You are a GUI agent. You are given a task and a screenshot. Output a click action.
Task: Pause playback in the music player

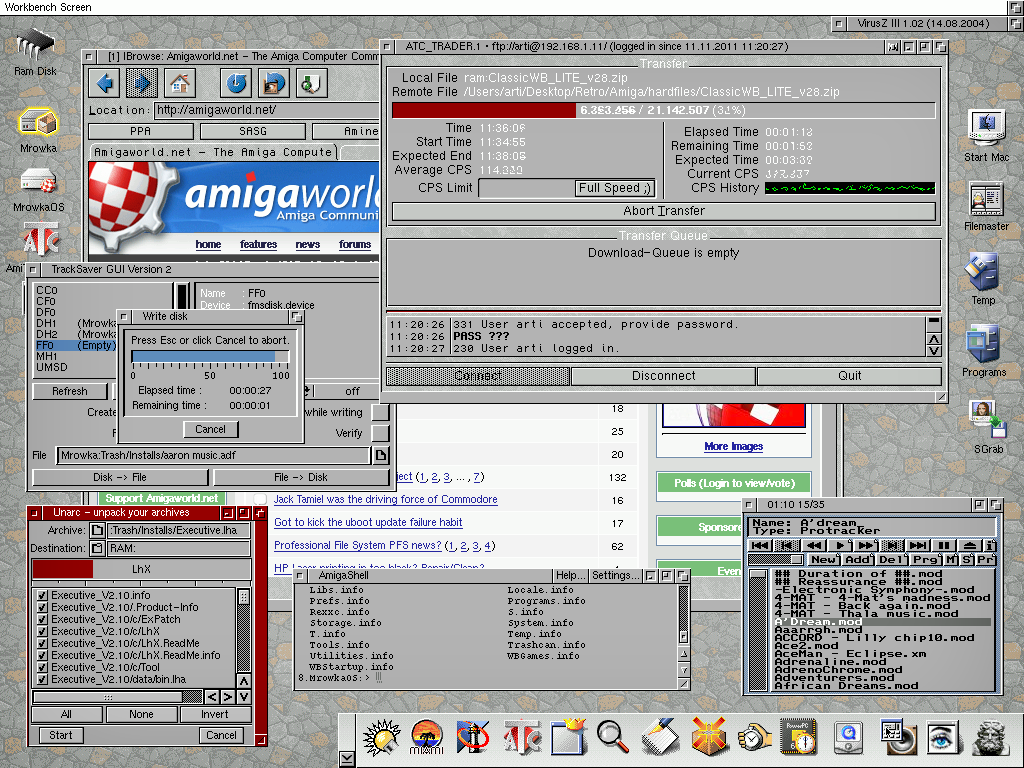(x=944, y=545)
